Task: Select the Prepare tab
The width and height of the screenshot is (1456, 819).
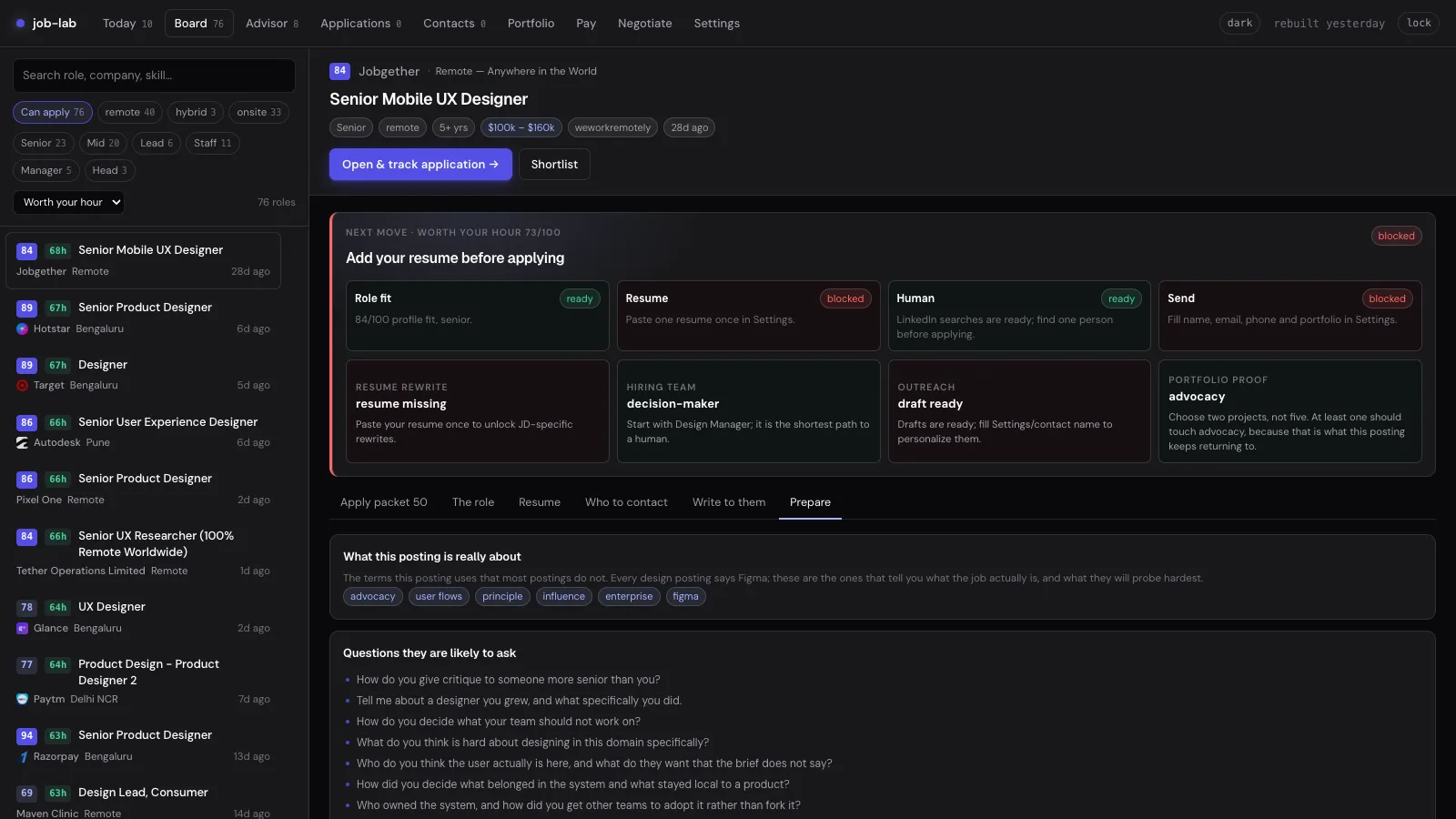Action: coord(810,502)
